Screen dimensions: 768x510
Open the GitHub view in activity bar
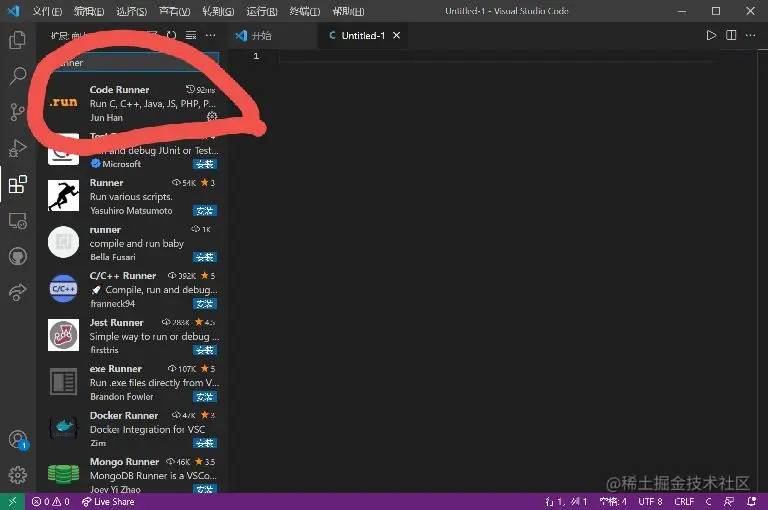18,256
